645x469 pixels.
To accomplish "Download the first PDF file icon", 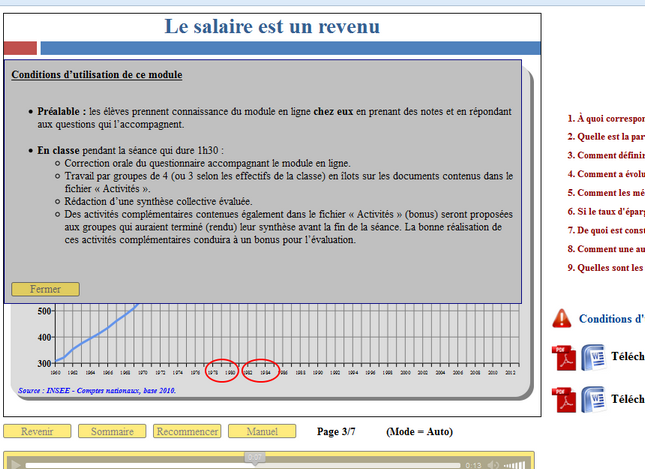I will pyautogui.click(x=563, y=357).
